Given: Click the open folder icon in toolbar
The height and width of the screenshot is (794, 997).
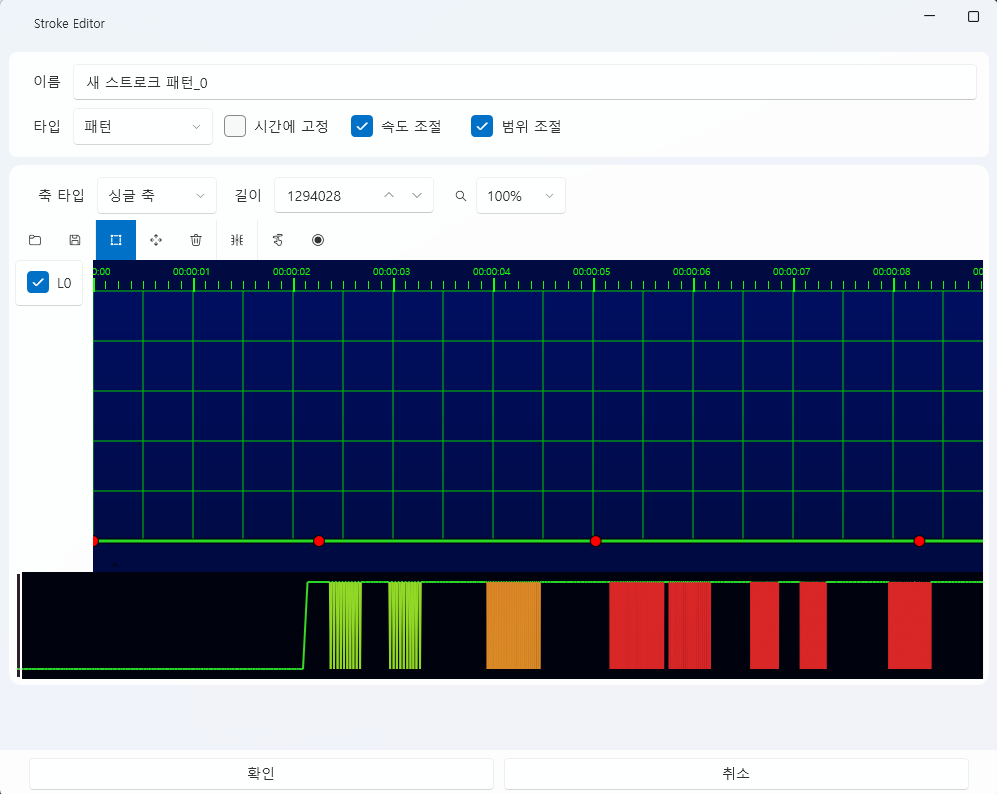Looking at the screenshot, I should pos(35,240).
